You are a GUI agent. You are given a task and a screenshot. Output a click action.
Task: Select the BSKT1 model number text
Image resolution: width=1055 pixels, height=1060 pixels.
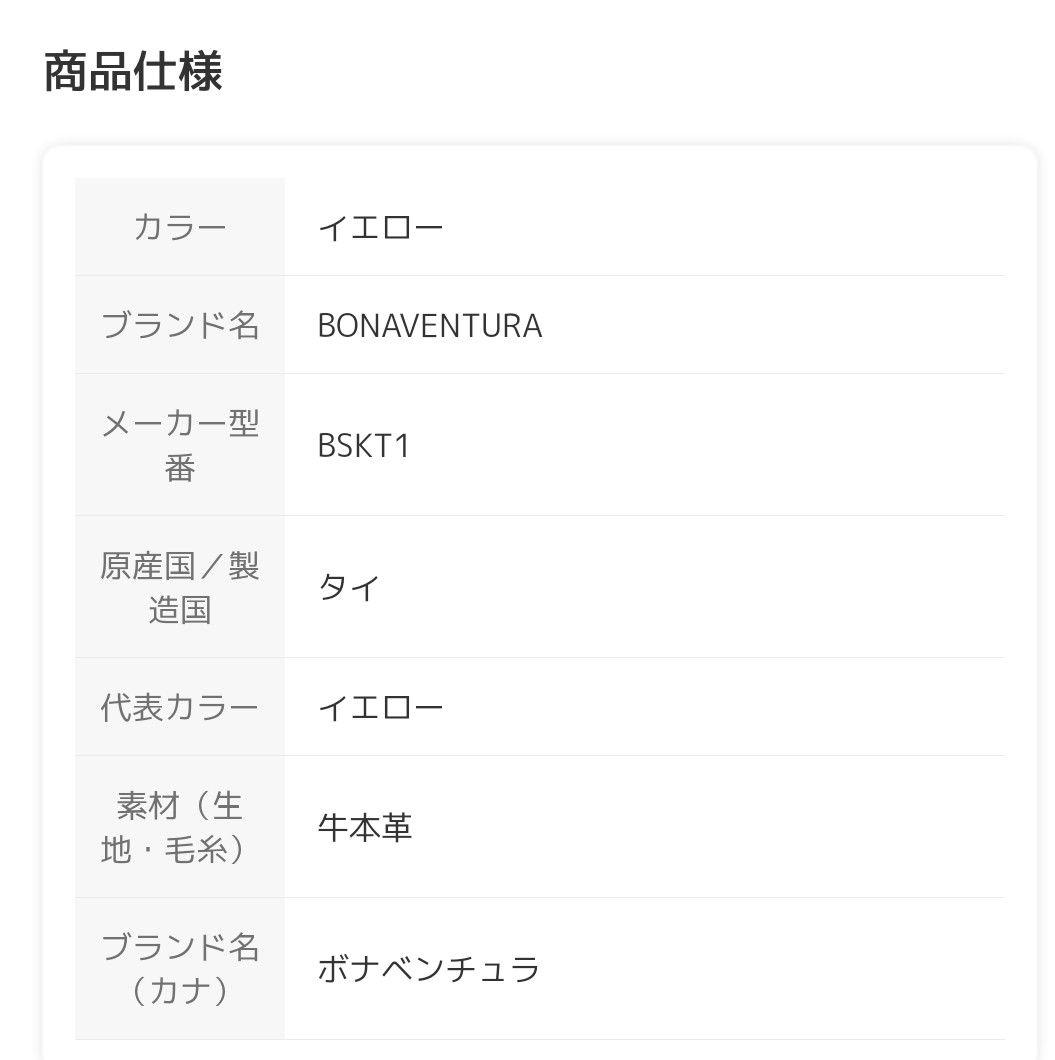point(364,446)
